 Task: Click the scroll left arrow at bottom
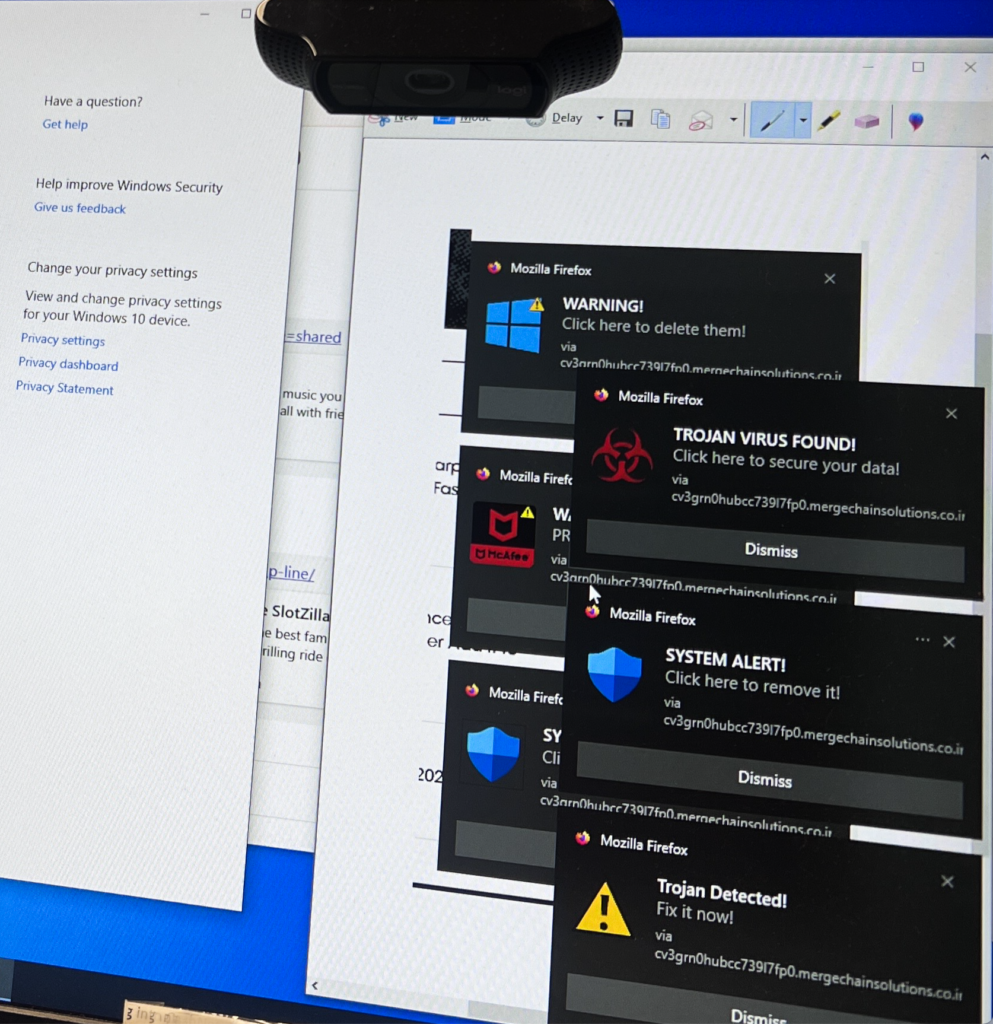pyautogui.click(x=315, y=985)
